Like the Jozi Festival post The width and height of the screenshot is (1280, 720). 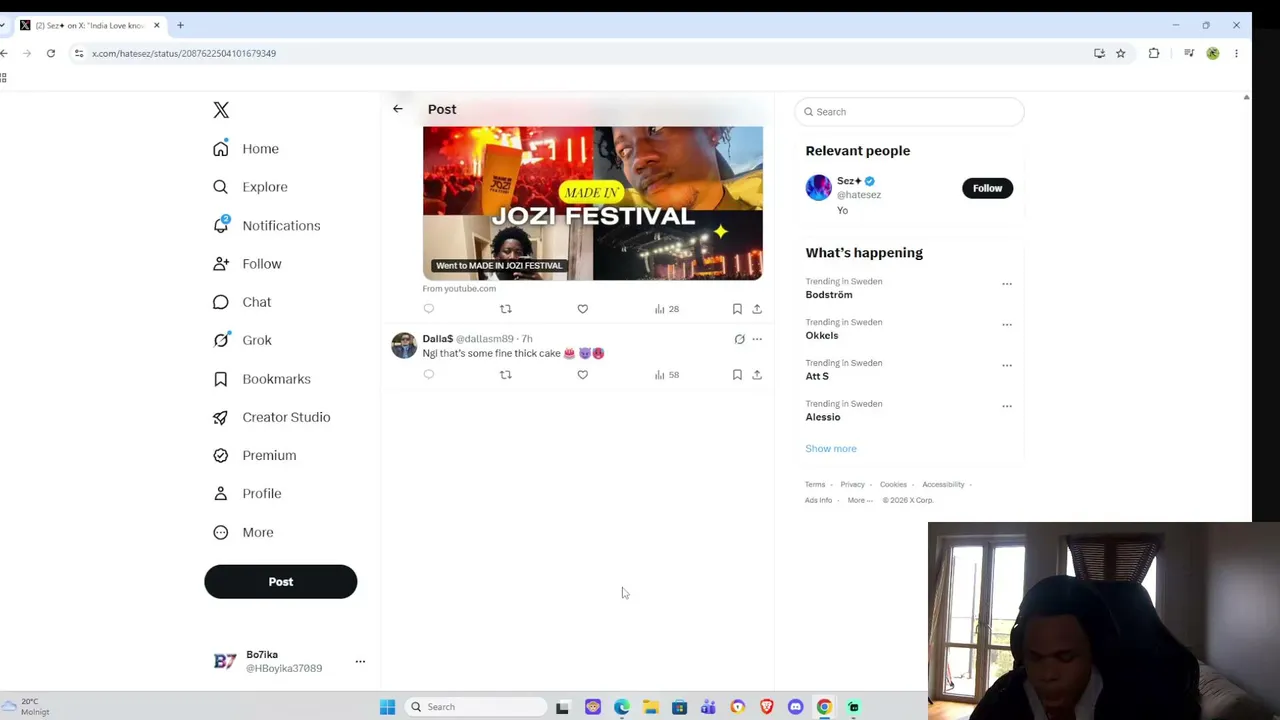582,309
